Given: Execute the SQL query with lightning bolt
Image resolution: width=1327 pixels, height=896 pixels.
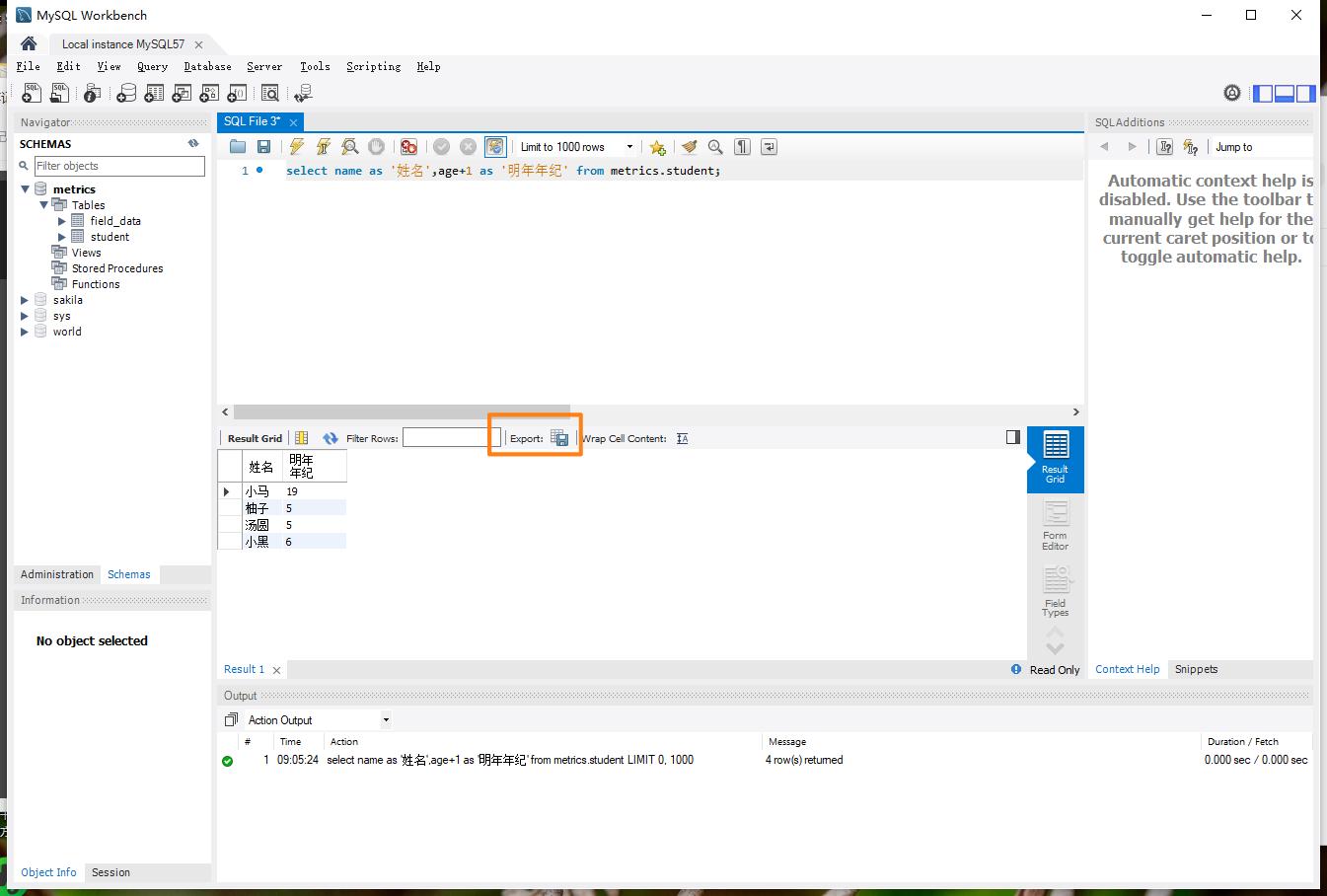Looking at the screenshot, I should [296, 147].
